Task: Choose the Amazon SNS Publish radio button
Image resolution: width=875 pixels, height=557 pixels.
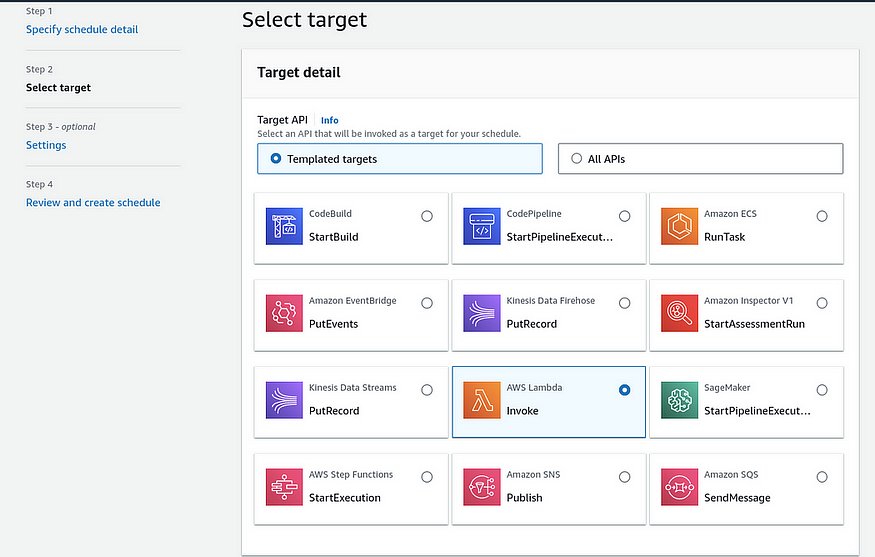Action: click(624, 477)
